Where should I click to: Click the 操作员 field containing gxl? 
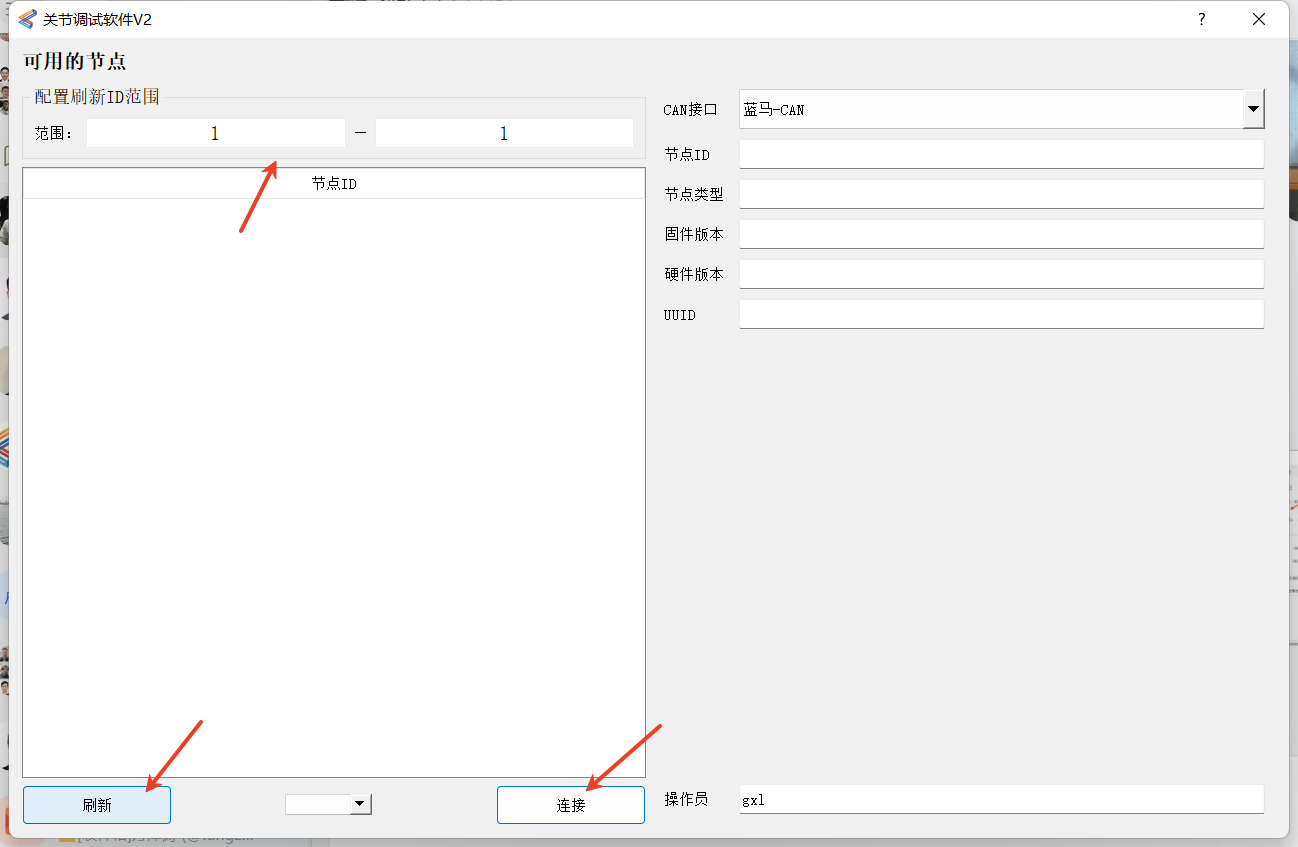pyautogui.click(x=1002, y=799)
